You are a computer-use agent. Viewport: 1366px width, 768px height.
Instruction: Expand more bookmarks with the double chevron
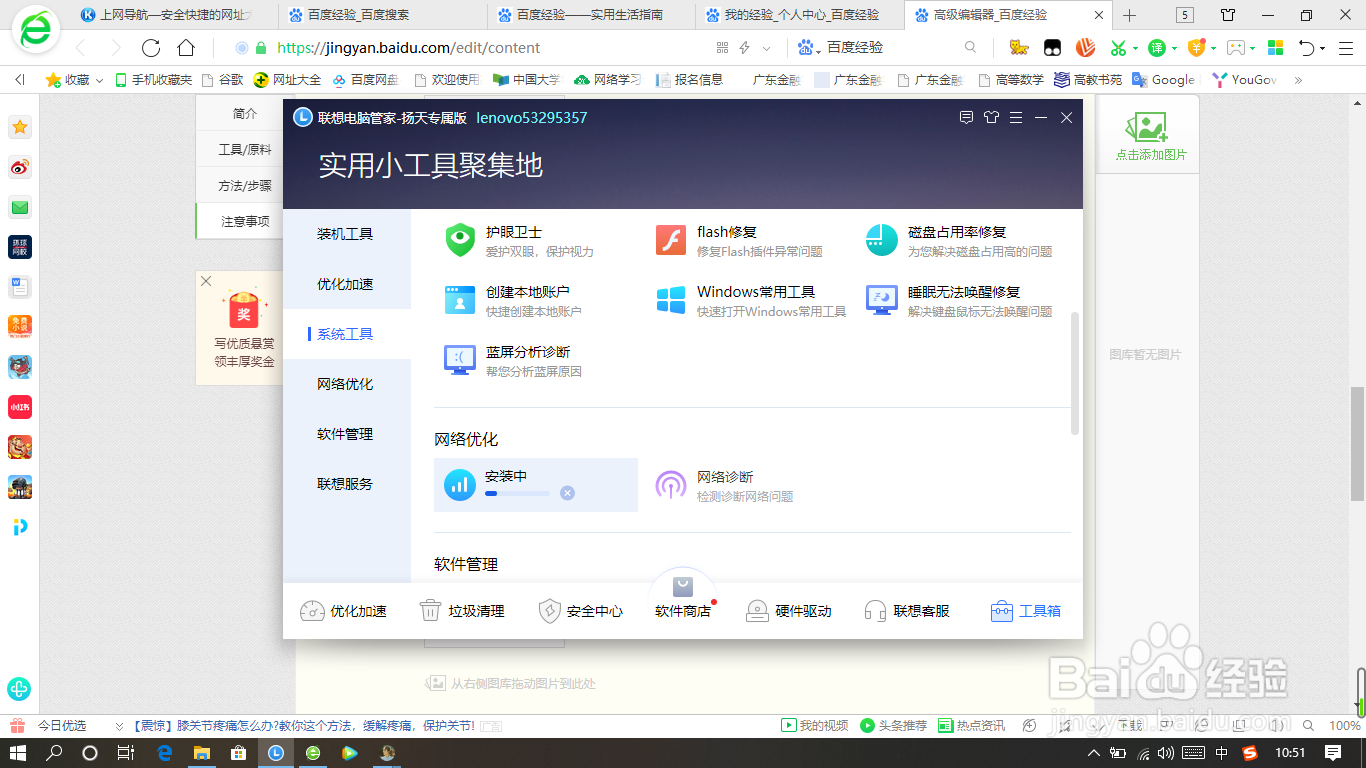click(x=1298, y=80)
